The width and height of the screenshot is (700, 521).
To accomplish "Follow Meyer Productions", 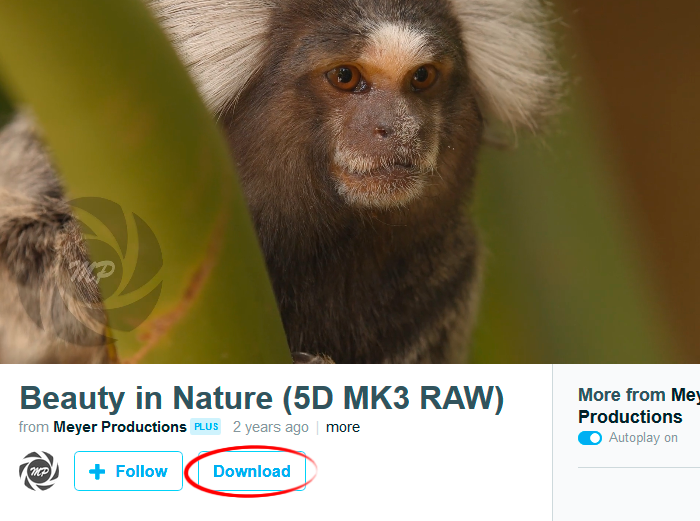I will [x=129, y=471].
